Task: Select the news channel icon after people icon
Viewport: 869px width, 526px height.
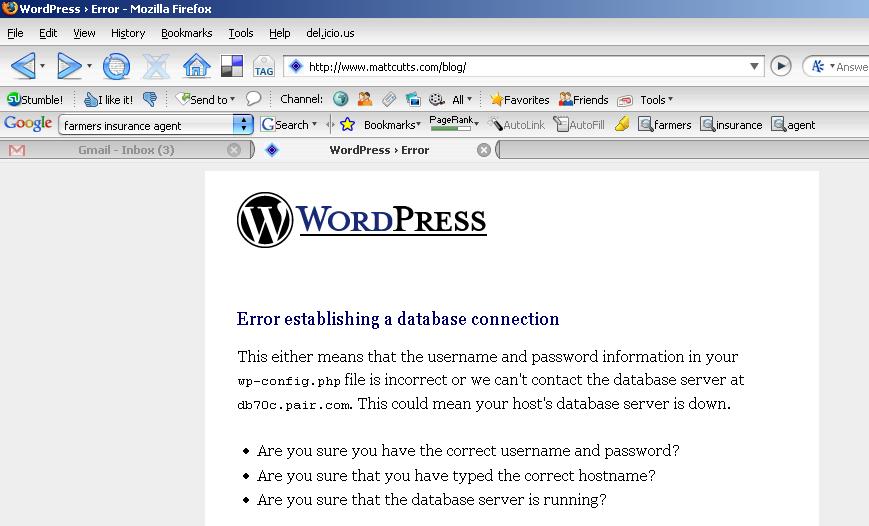Action: click(389, 99)
